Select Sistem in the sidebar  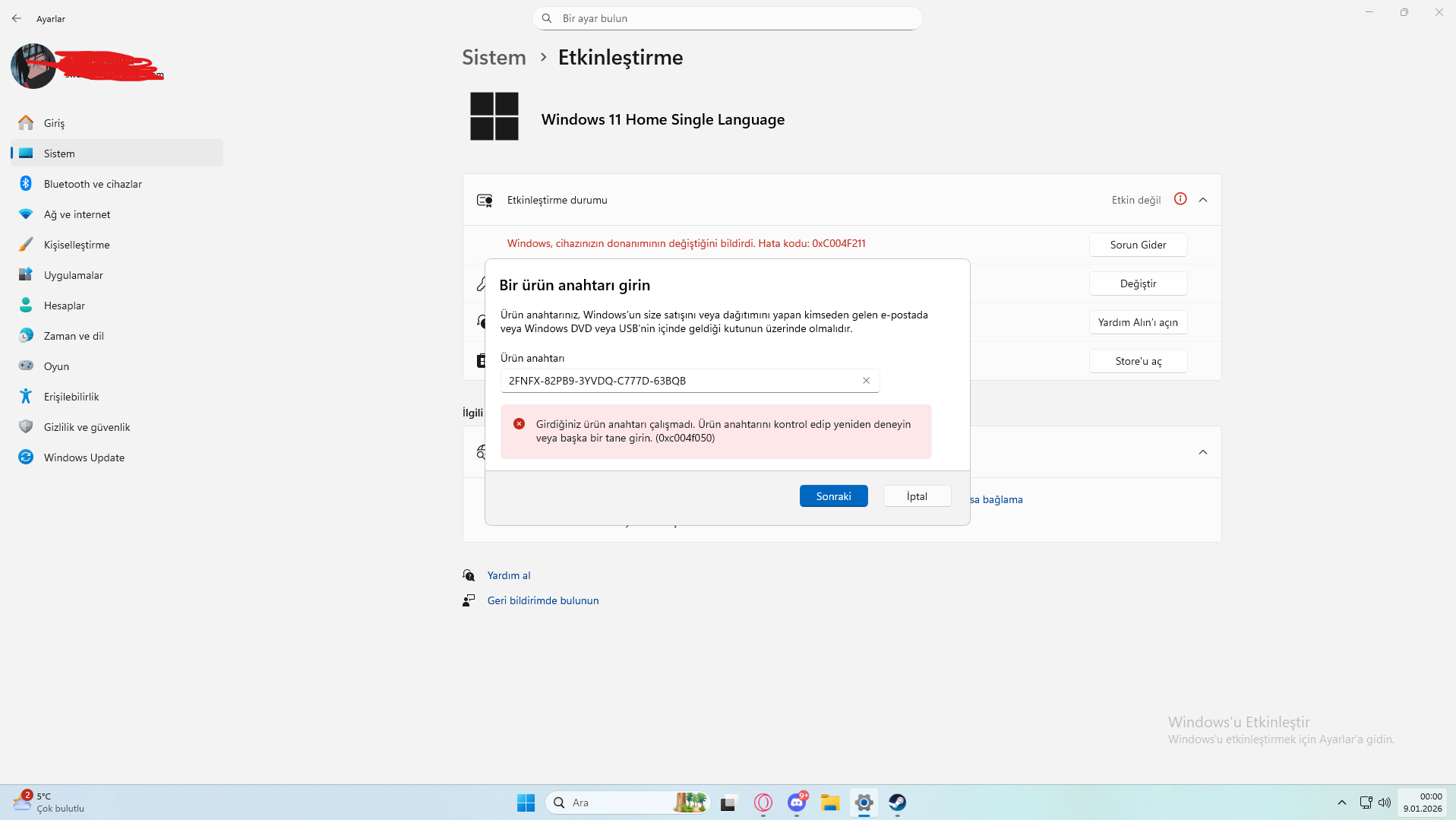click(x=117, y=153)
